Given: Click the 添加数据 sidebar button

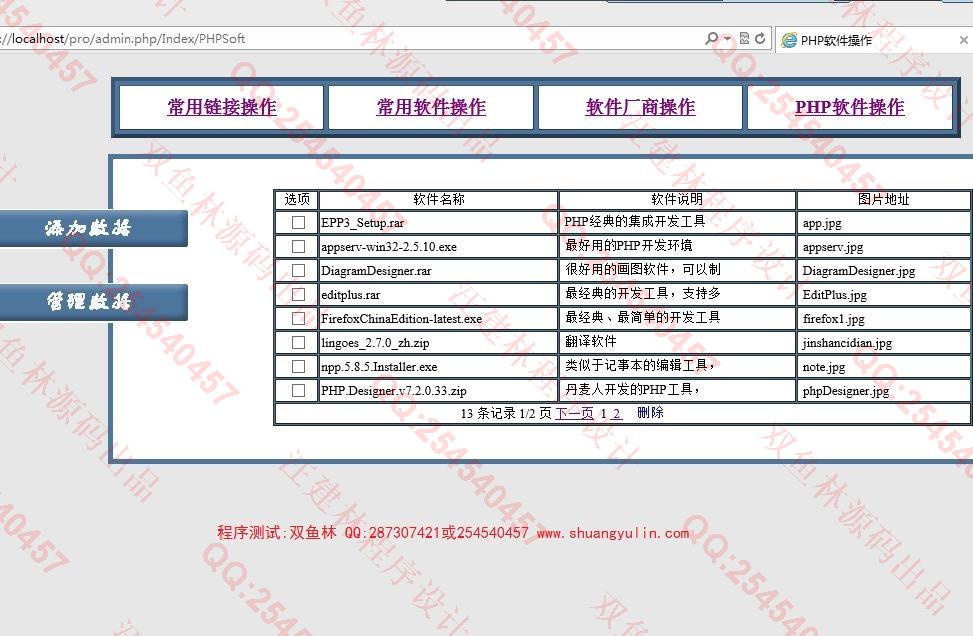Looking at the screenshot, I should [x=93, y=228].
